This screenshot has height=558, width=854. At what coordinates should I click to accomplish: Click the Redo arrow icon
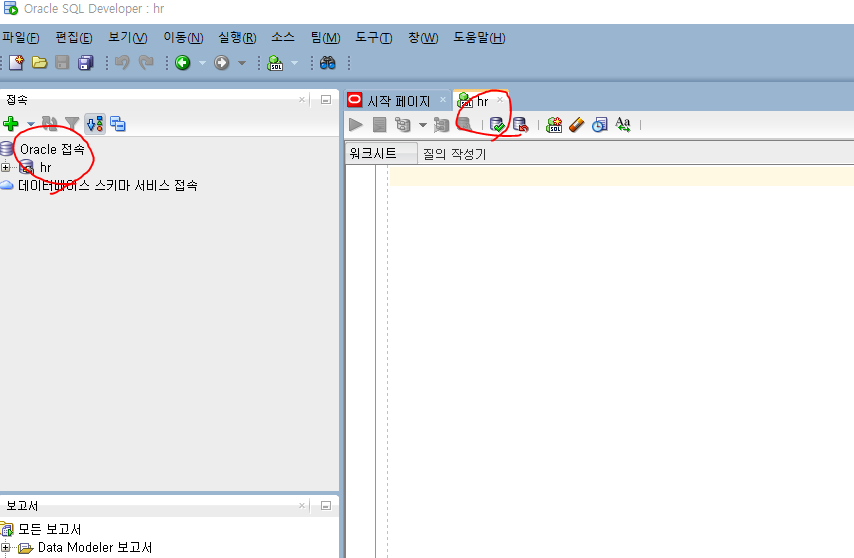145,63
